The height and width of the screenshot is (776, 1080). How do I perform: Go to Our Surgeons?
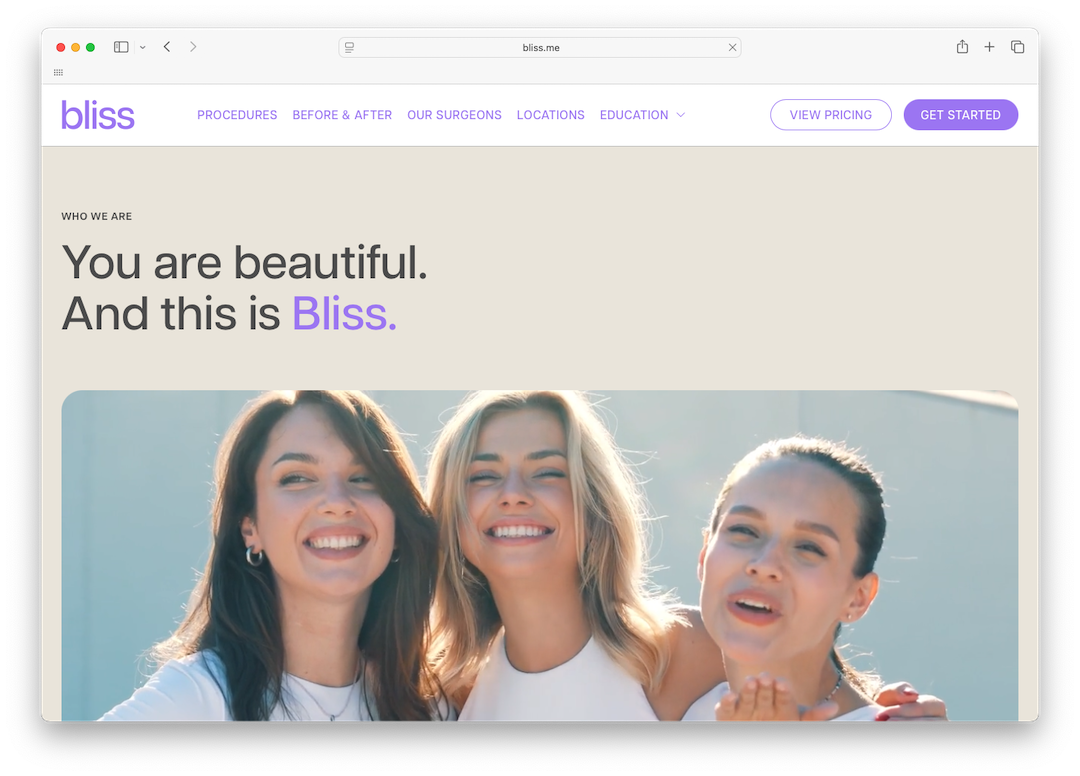tap(455, 115)
